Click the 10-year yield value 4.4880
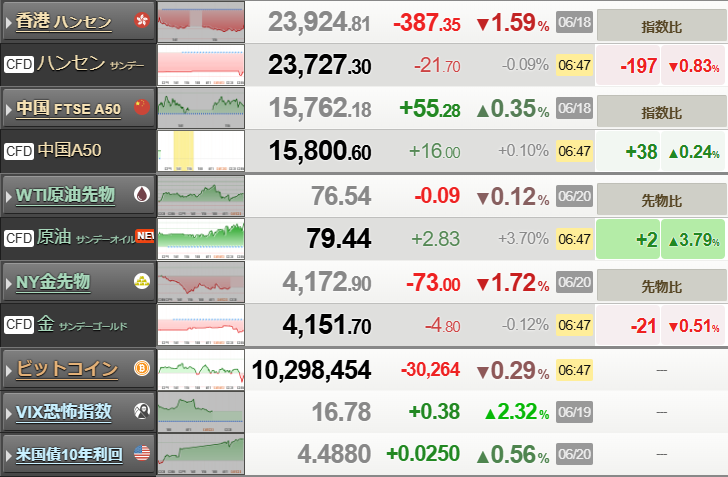Viewport: 728px width, 477px height. [x=334, y=454]
